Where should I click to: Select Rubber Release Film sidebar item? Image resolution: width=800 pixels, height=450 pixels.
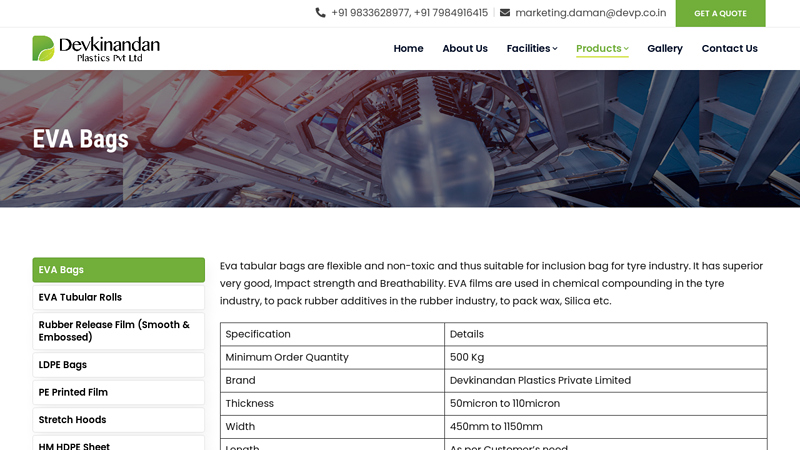118,331
